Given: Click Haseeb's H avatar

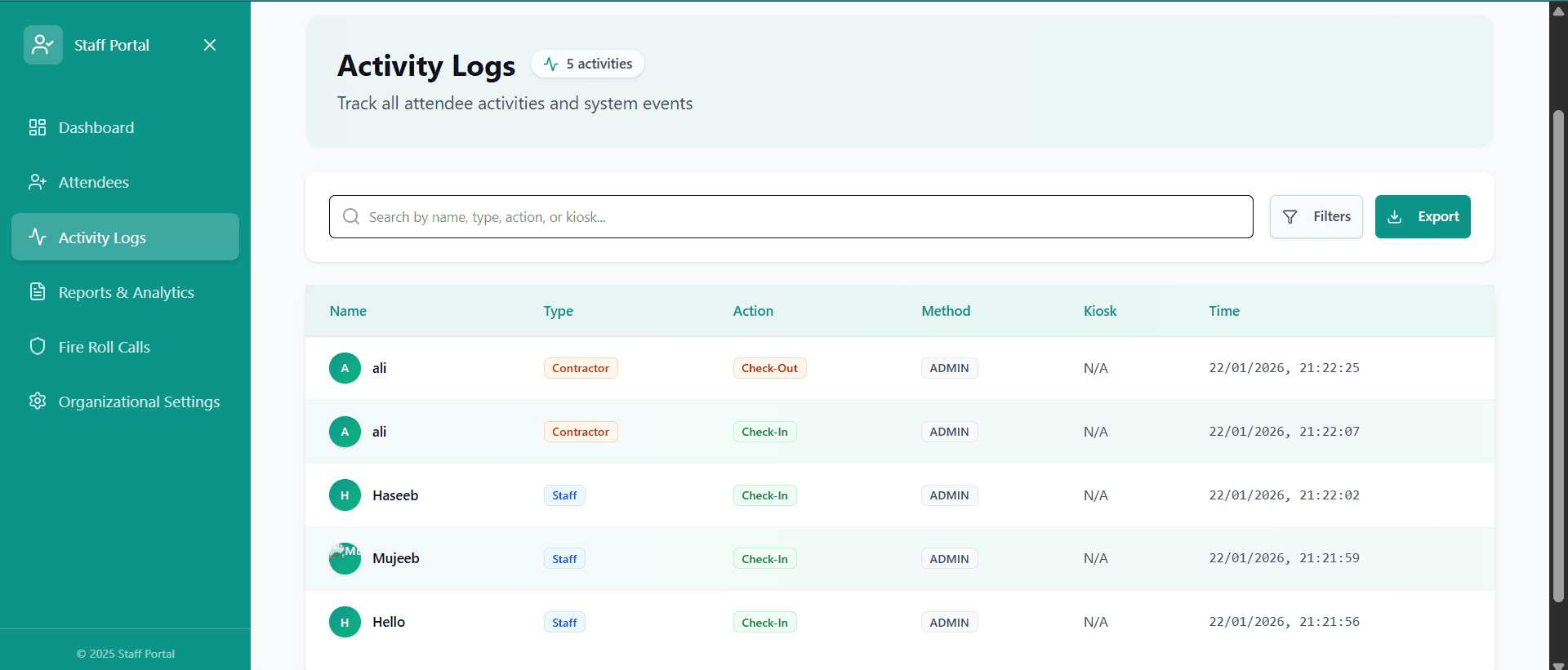Looking at the screenshot, I should pos(345,495).
